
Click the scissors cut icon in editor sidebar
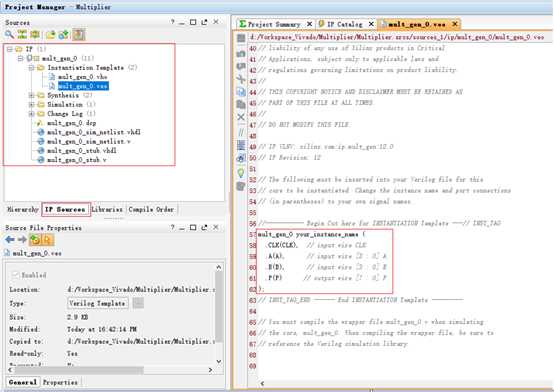coord(241,79)
